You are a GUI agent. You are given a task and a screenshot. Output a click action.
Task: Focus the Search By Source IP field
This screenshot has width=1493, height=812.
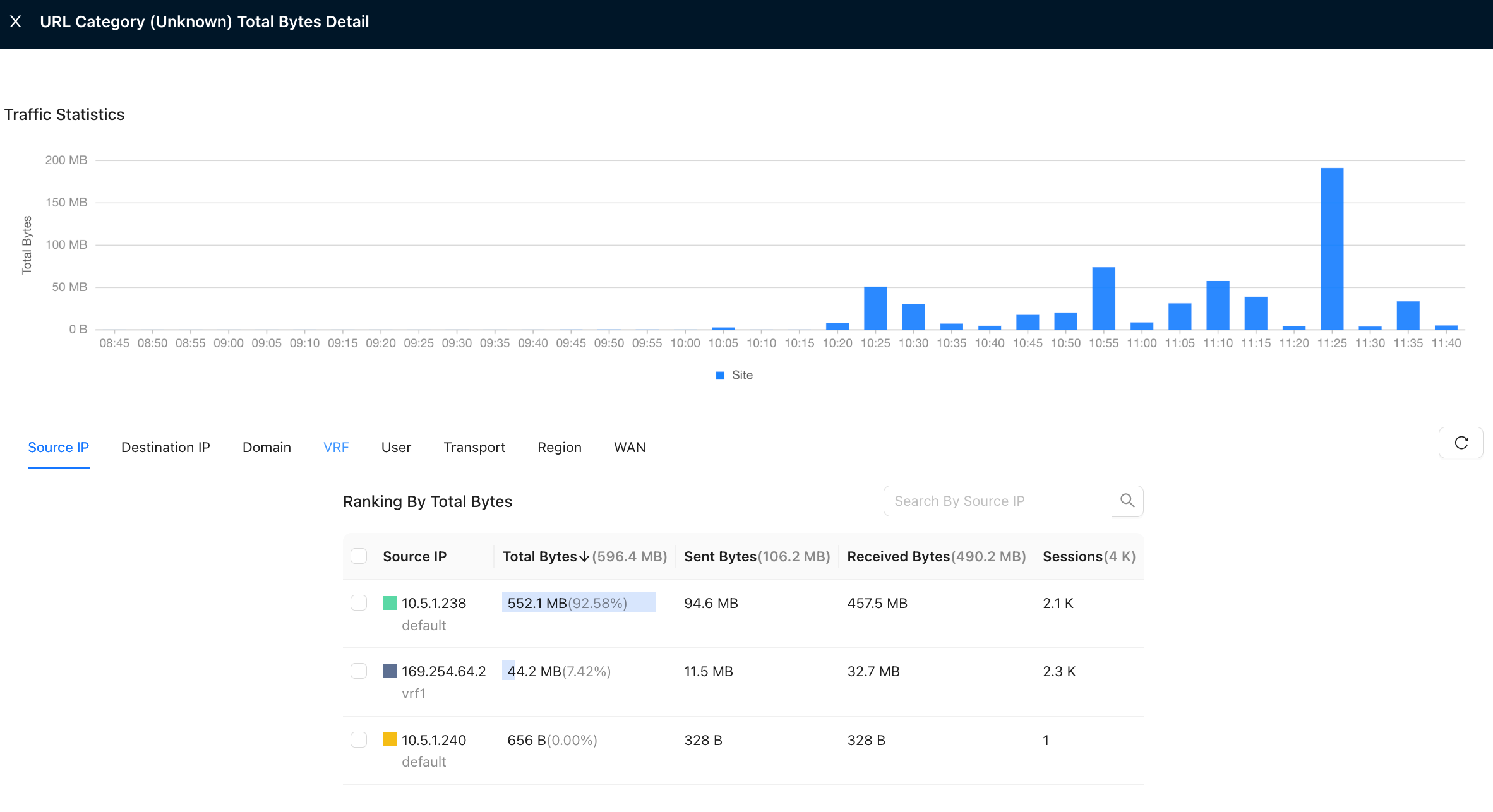997,501
